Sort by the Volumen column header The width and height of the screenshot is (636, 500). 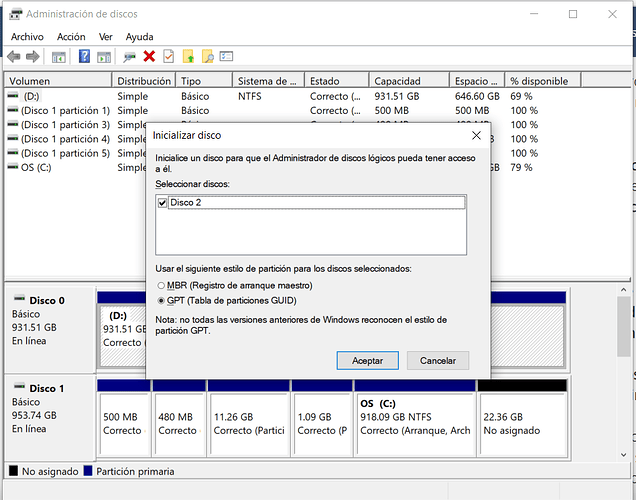[58, 81]
